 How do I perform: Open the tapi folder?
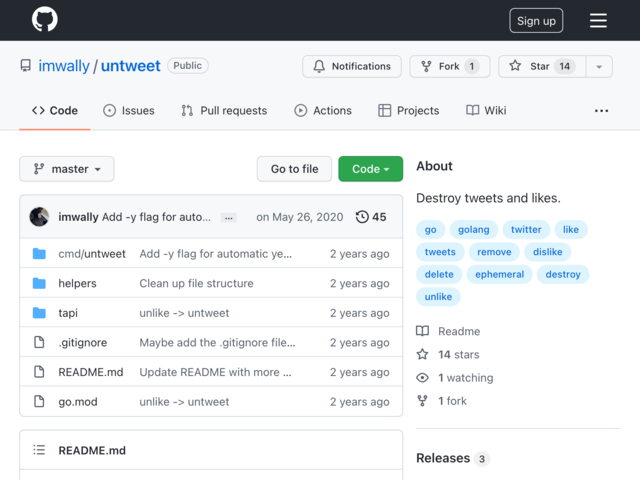pos(68,313)
